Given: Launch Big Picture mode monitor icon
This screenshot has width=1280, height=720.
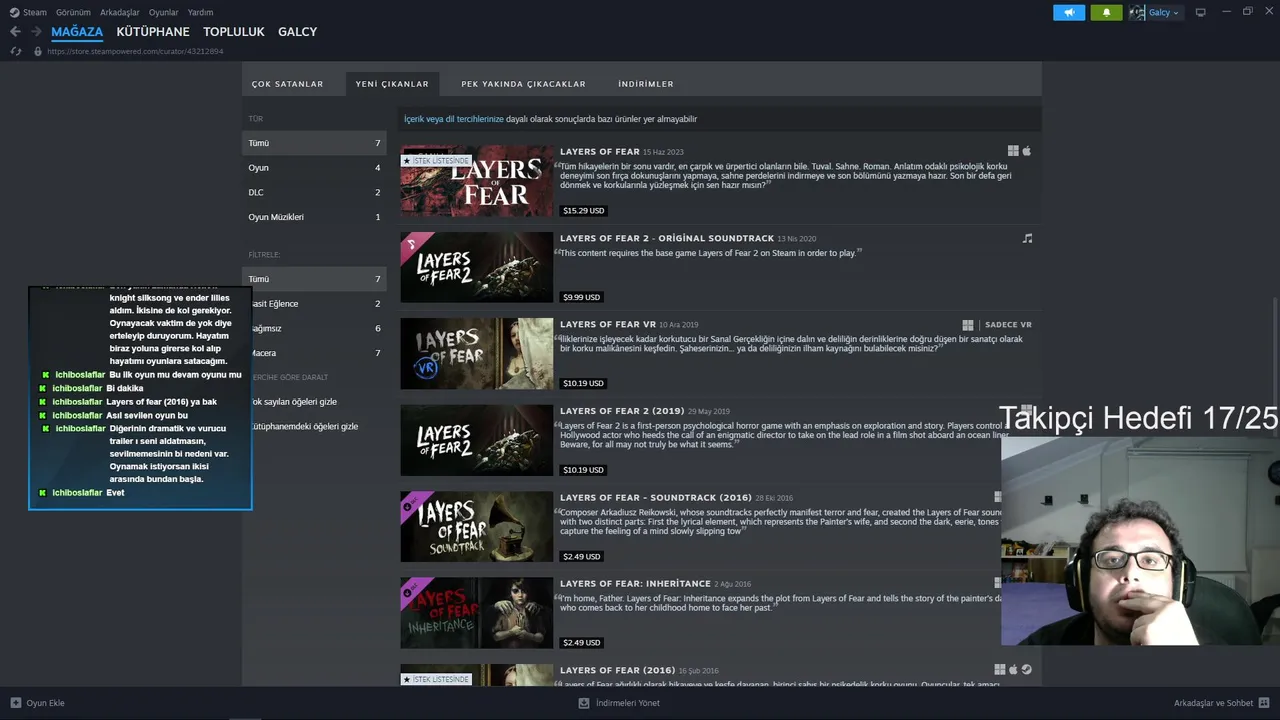Looking at the screenshot, I should [1201, 12].
